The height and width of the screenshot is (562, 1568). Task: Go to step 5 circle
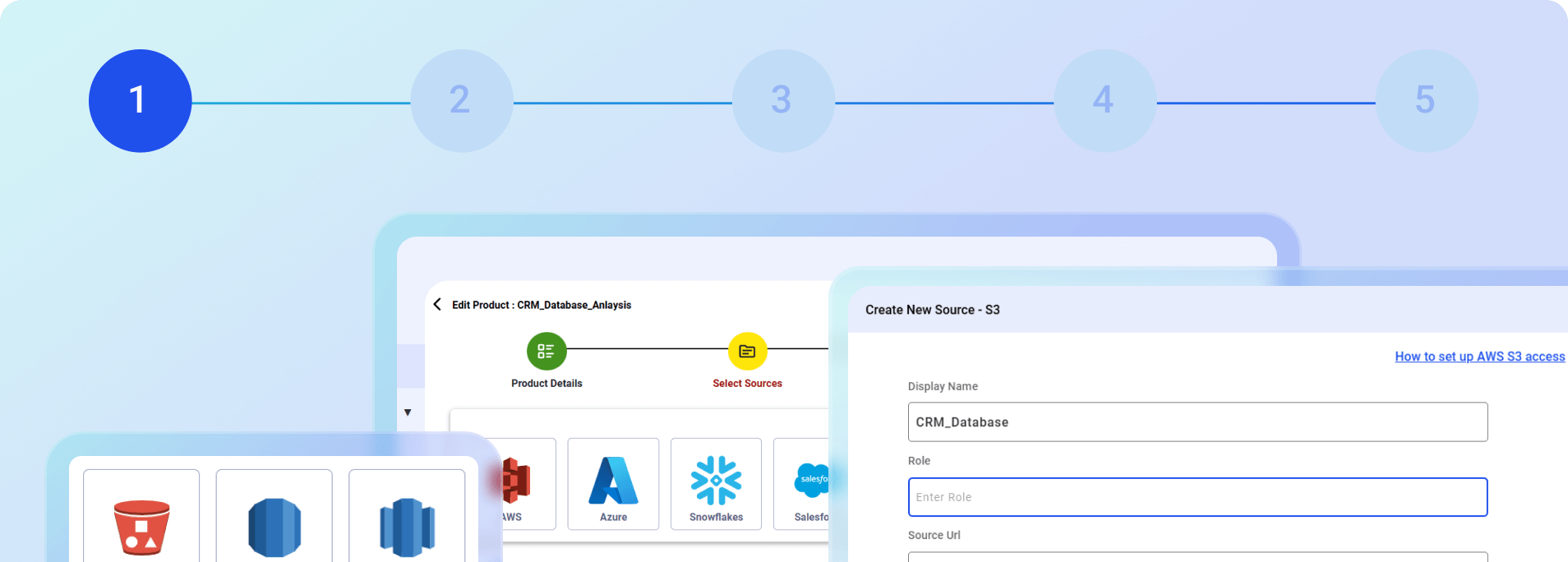tap(1427, 101)
